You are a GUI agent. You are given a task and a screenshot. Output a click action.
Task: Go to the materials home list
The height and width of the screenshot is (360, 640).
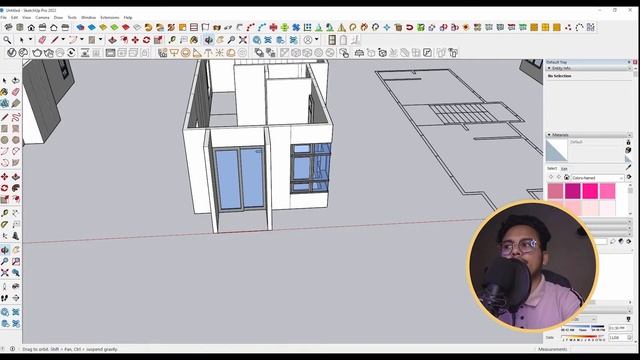click(567, 178)
